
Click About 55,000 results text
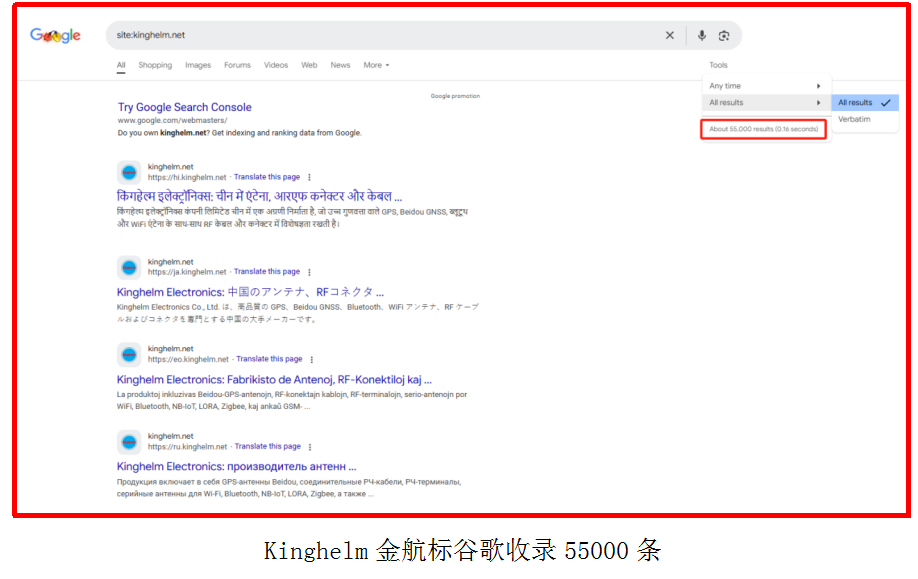(x=763, y=129)
